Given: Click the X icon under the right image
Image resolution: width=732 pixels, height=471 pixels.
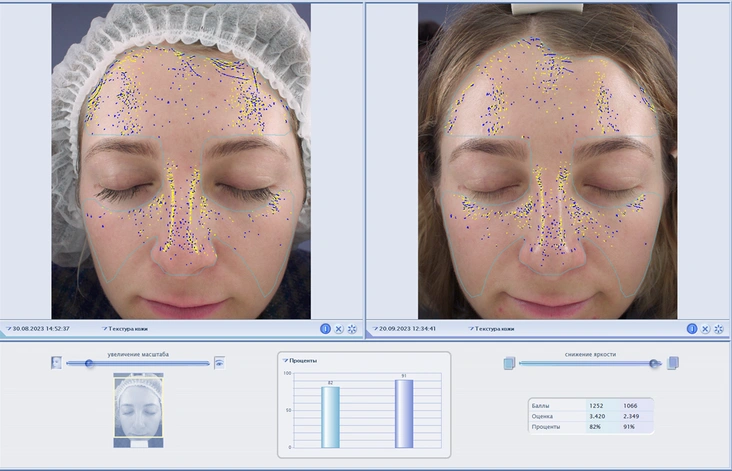Looking at the screenshot, I should [705, 328].
